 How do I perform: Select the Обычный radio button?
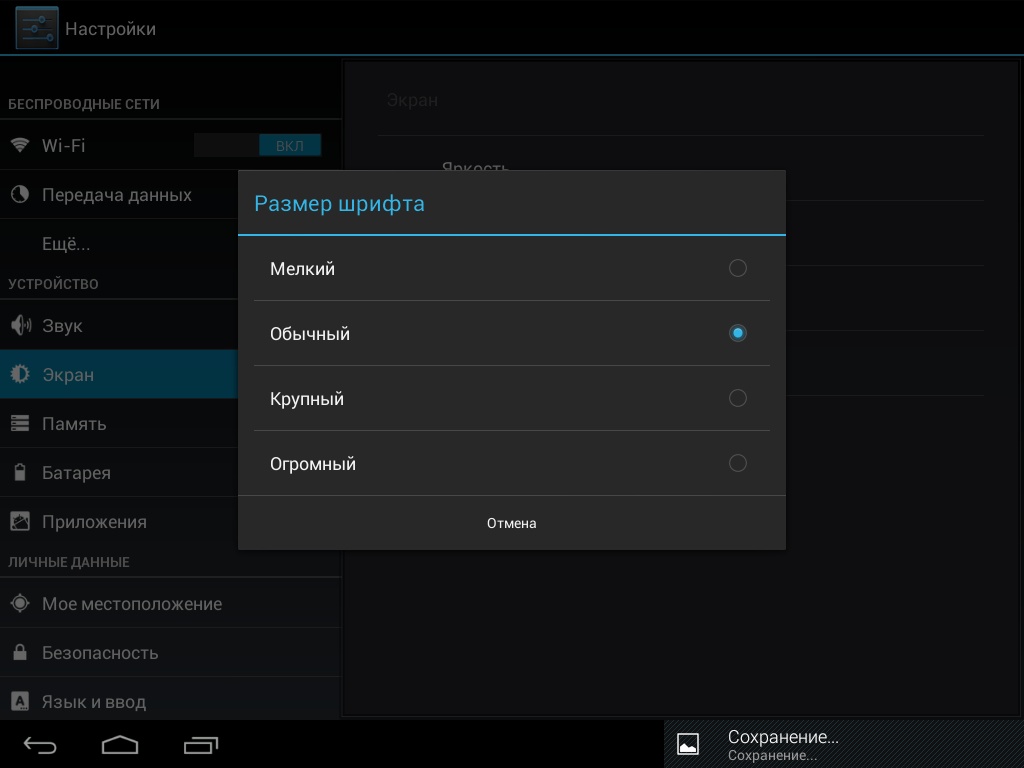(737, 333)
